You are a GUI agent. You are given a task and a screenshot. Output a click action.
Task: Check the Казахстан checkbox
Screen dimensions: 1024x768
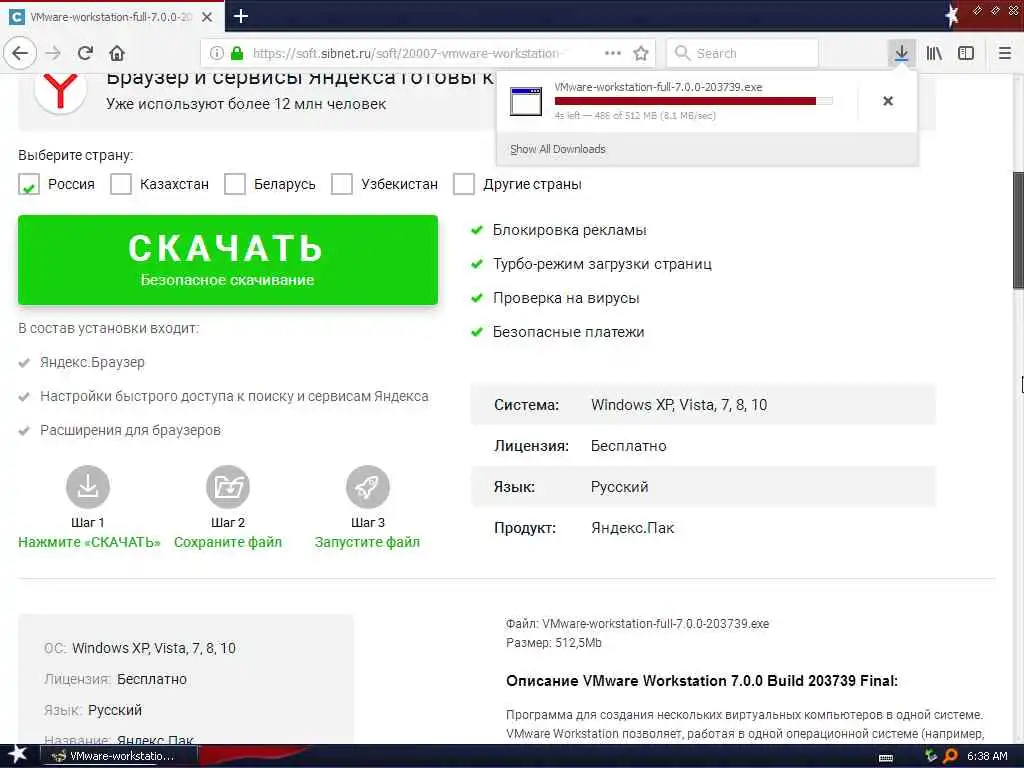point(121,184)
